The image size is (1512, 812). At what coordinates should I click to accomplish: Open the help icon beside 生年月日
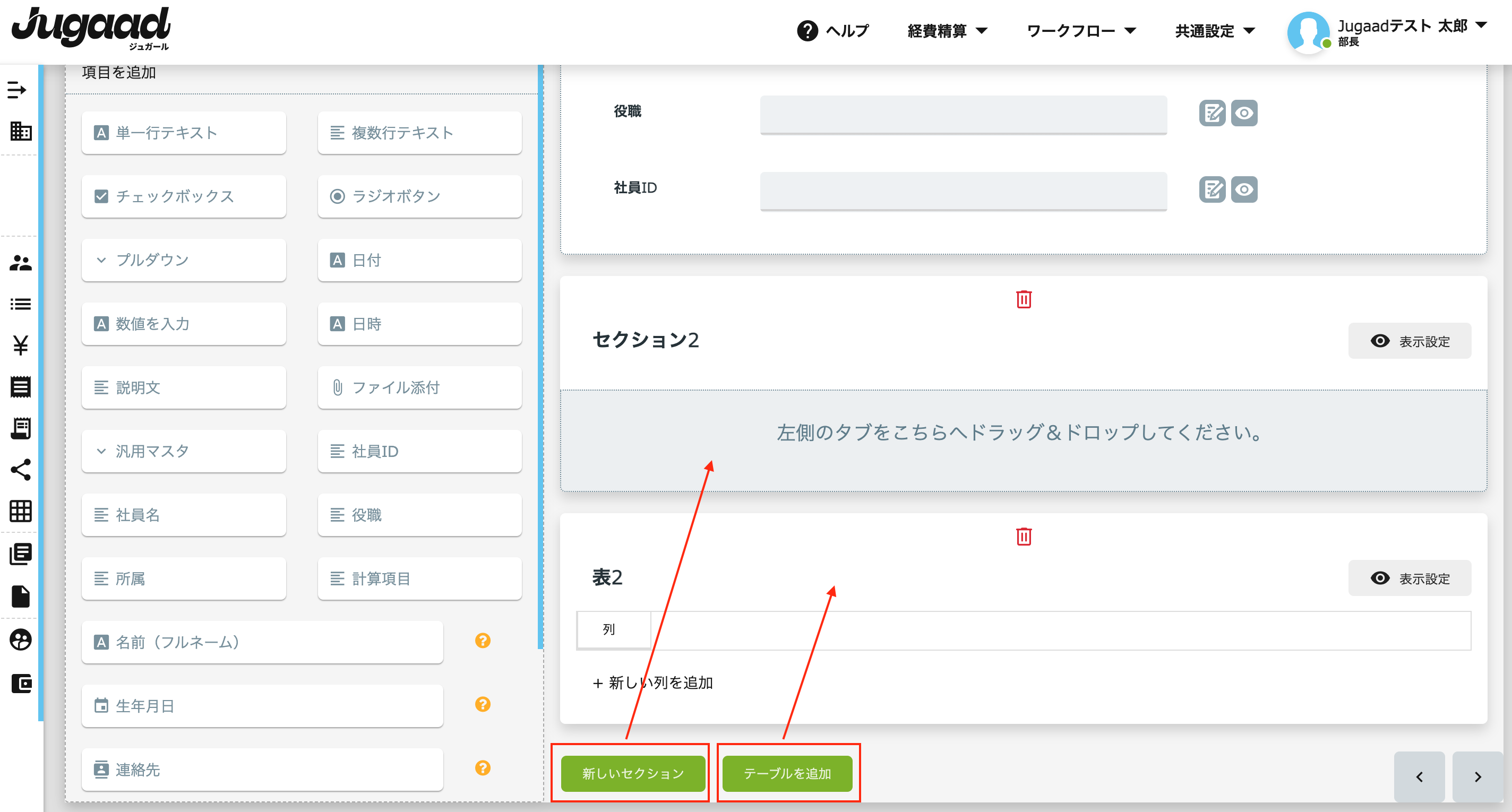click(483, 705)
